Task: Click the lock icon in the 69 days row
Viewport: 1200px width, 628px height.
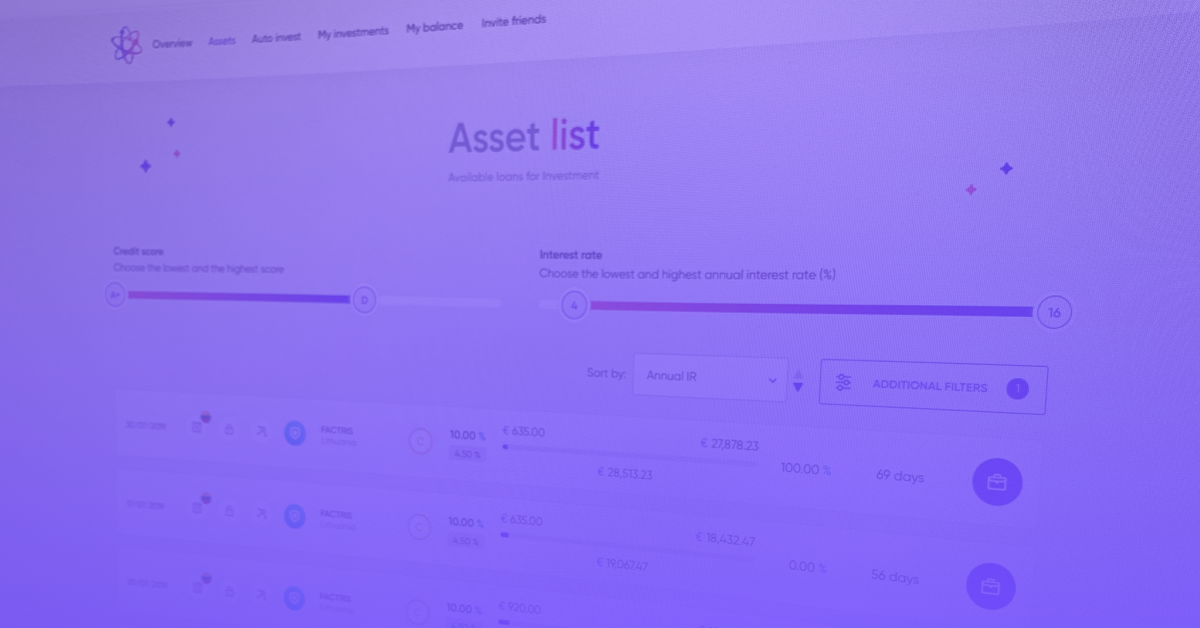Action: (229, 430)
